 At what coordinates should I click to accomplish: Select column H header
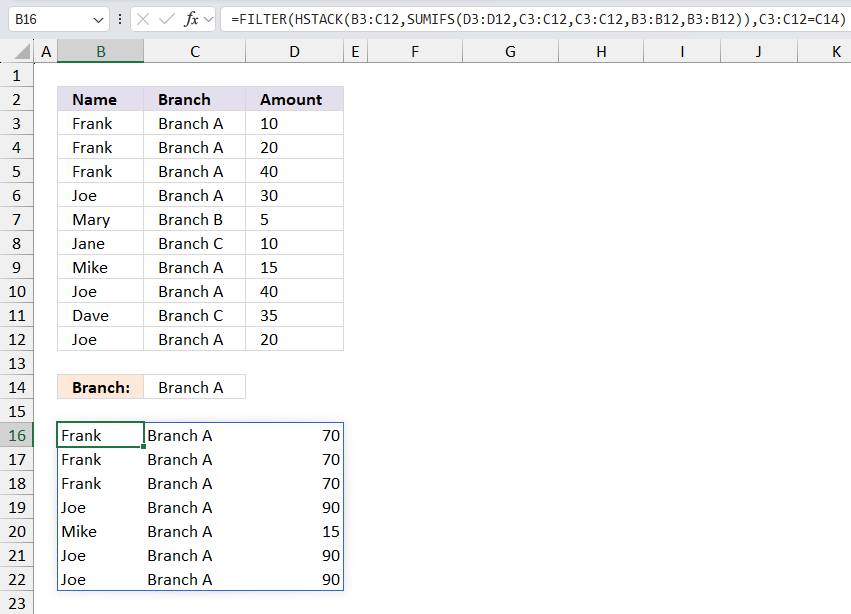coord(601,52)
